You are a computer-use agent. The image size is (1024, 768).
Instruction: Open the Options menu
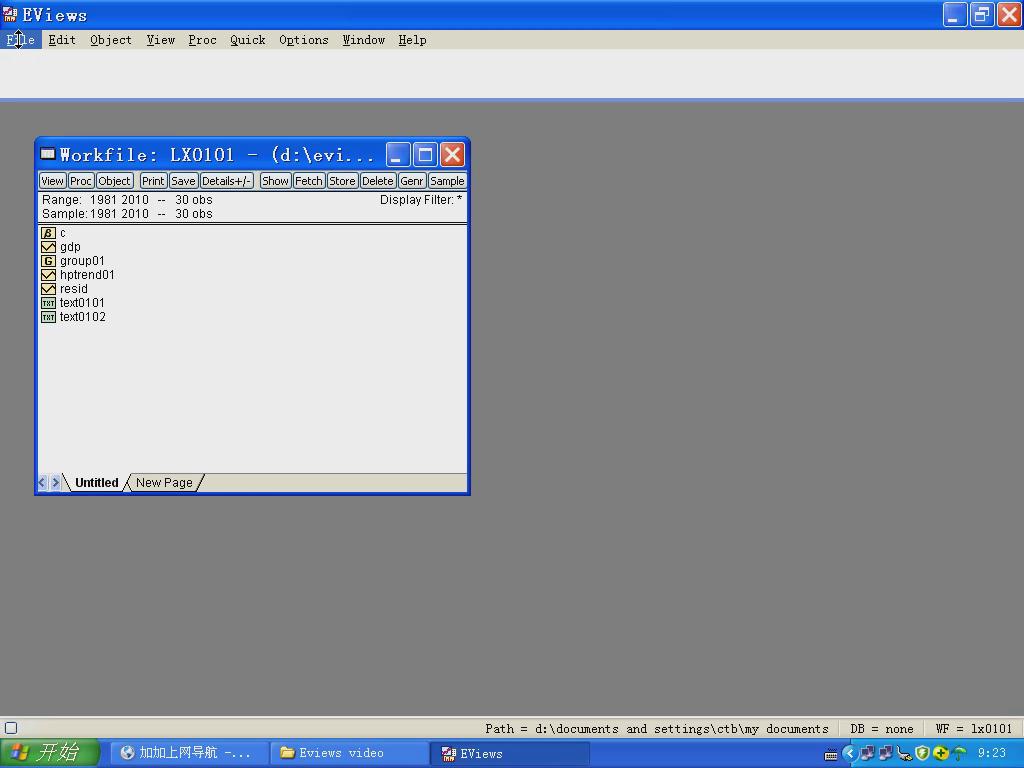(304, 40)
